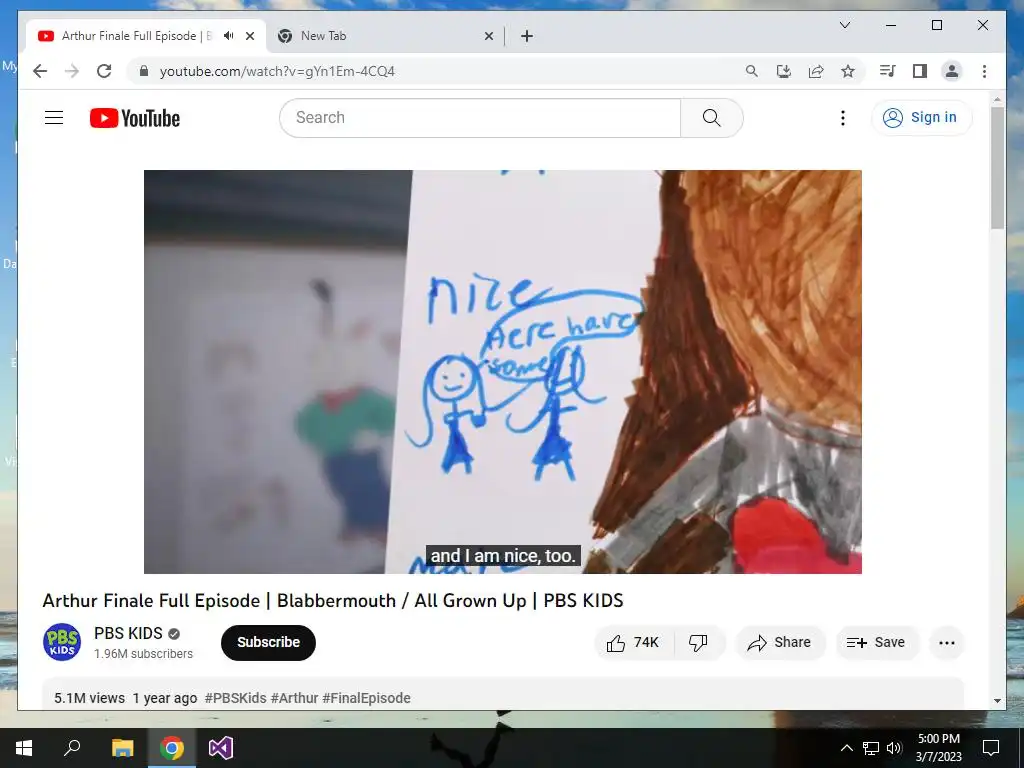Screen dimensions: 1024x768
Task: Click the scrollbar down arrow
Action: pyautogui.click(x=997, y=701)
